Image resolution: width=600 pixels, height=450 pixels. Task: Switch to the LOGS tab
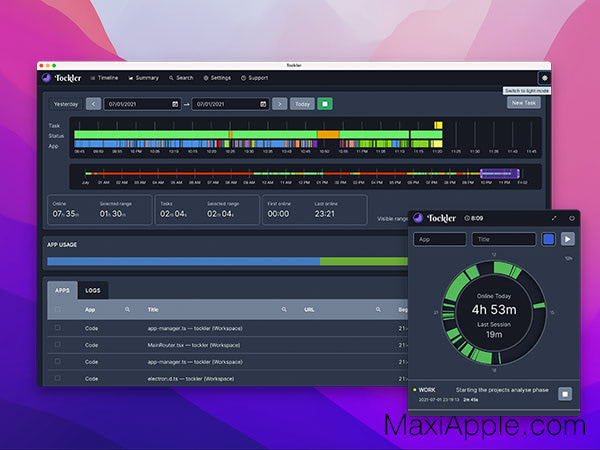tap(93, 290)
